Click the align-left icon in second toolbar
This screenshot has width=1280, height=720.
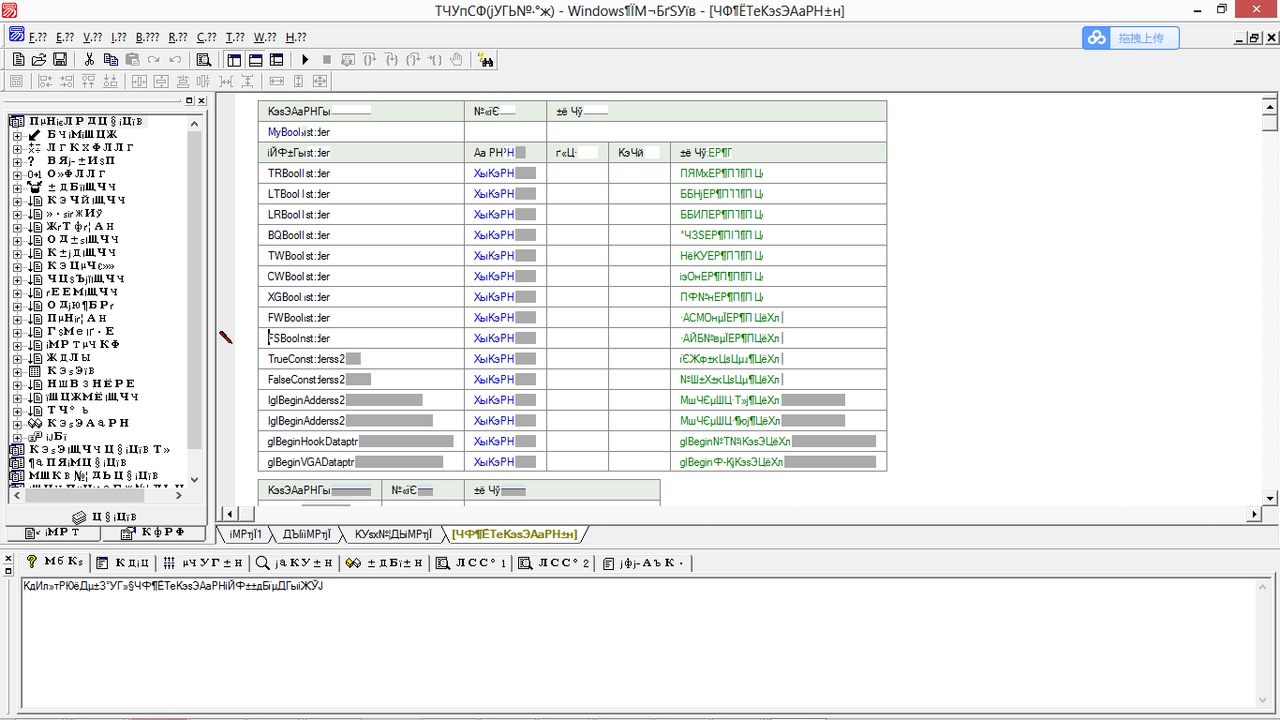point(45,81)
